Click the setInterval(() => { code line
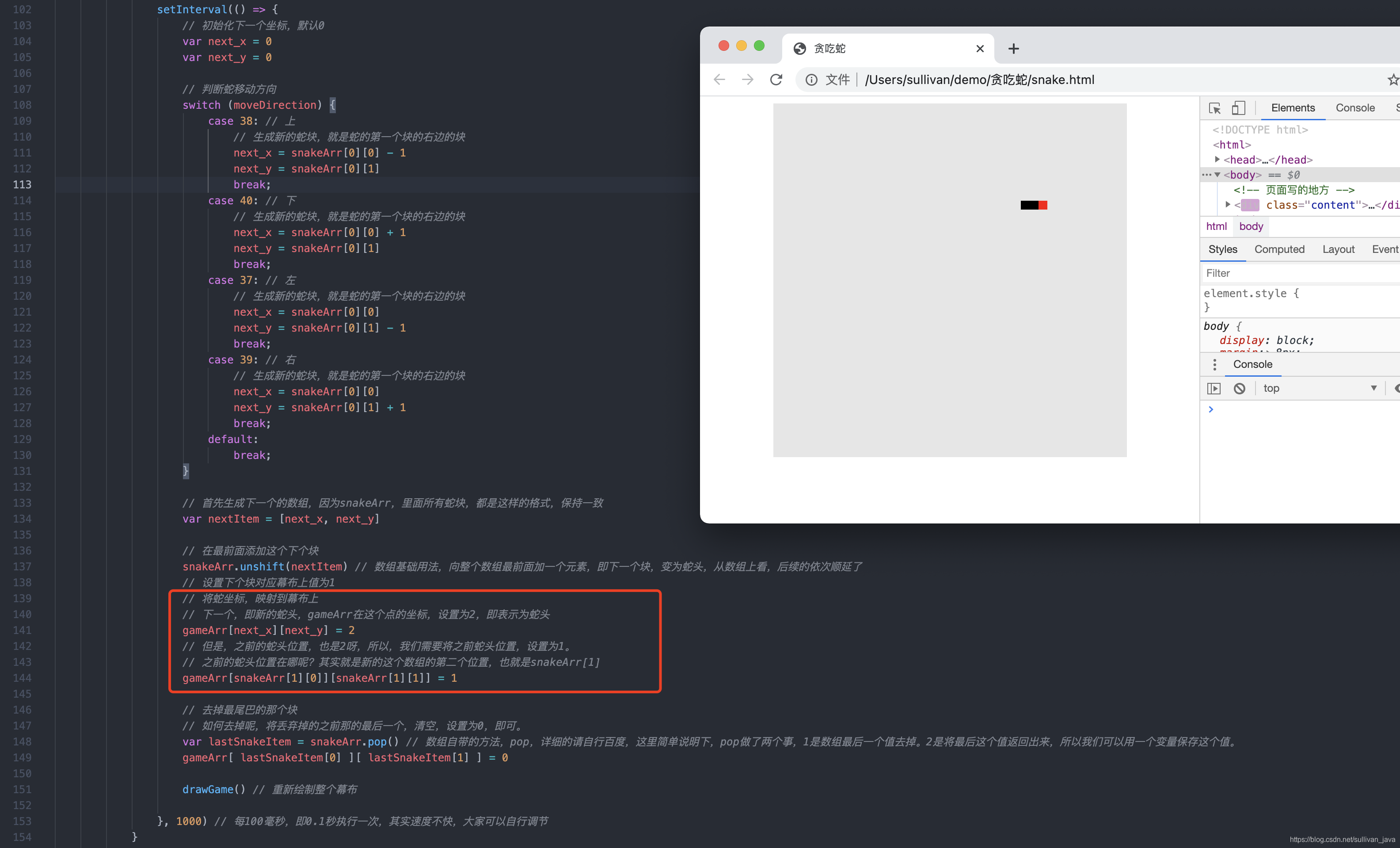1400x848 pixels. (x=217, y=10)
